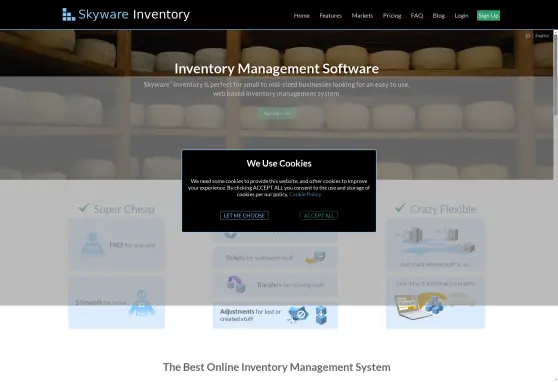The height and width of the screenshot is (382, 558).
Task: View the Pricing page
Action: click(392, 16)
